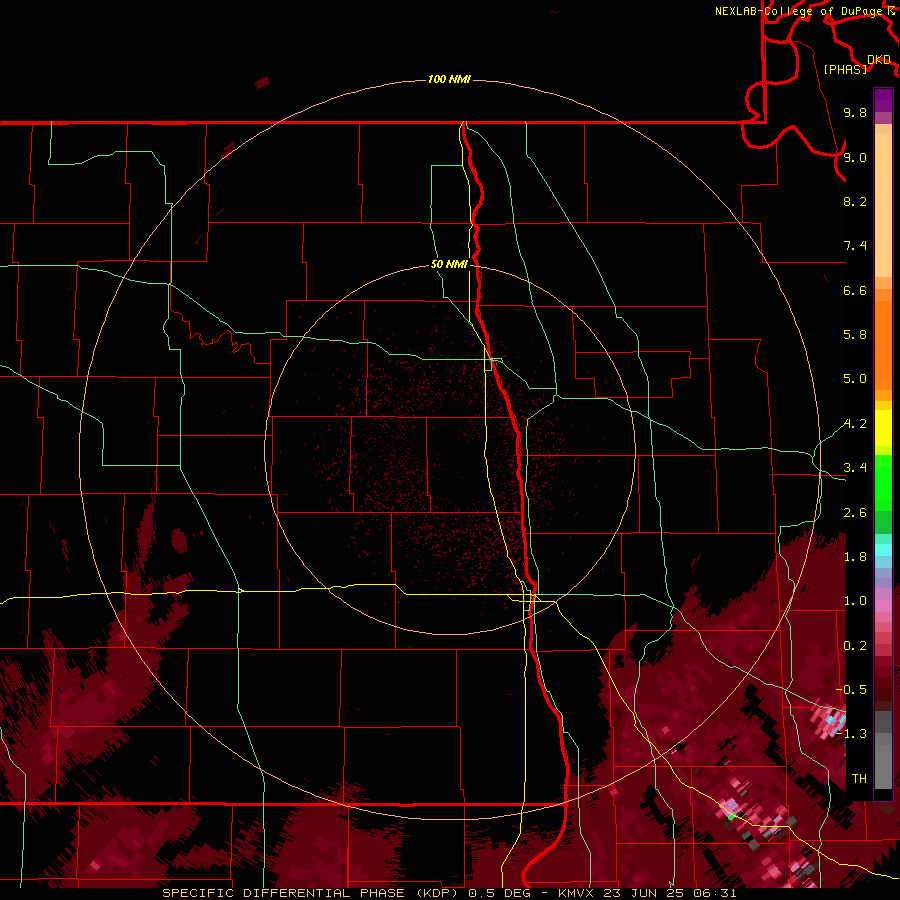Click the 8.2 scale label
The height and width of the screenshot is (900, 900).
[855, 201]
